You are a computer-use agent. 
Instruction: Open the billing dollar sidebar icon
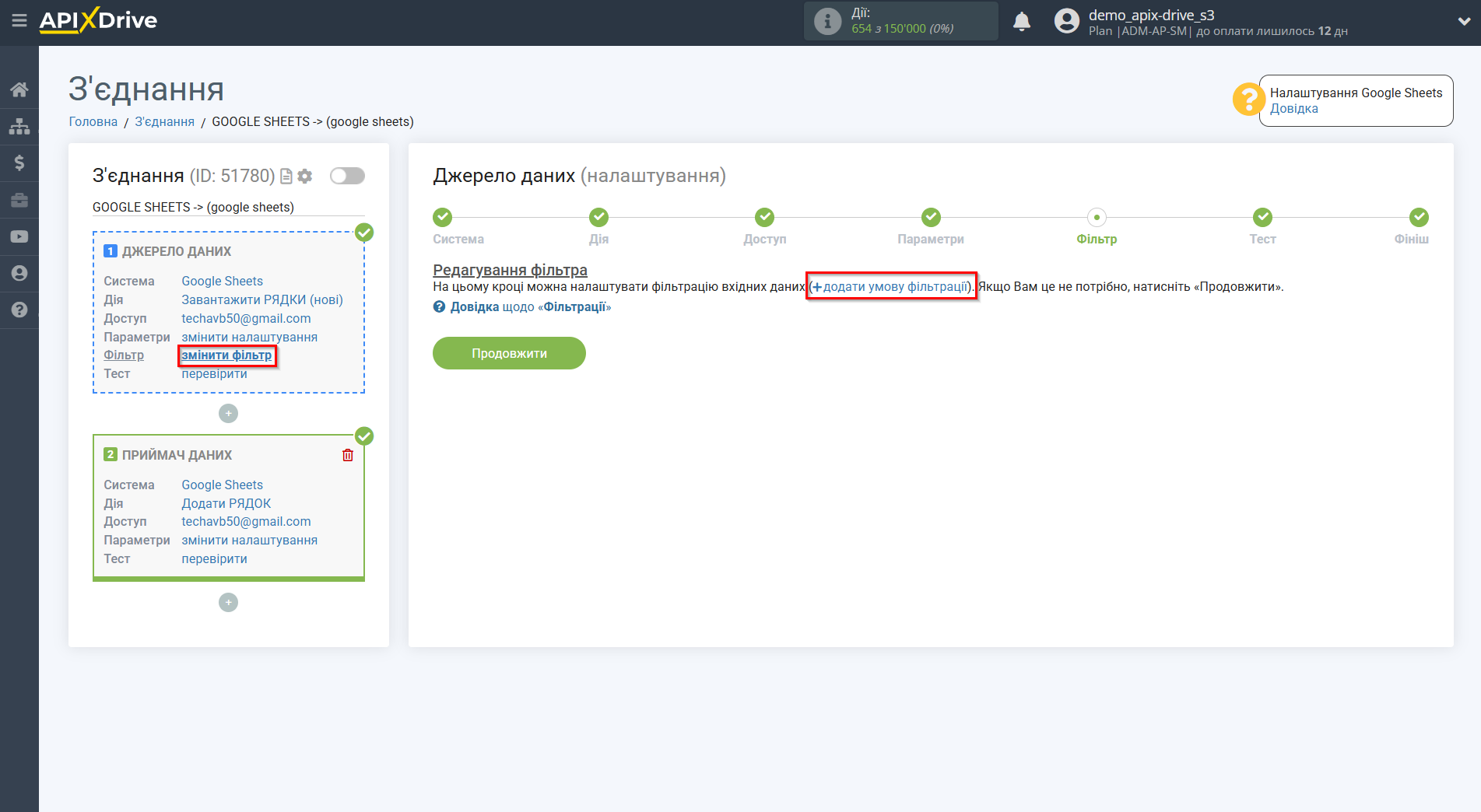tap(19, 163)
